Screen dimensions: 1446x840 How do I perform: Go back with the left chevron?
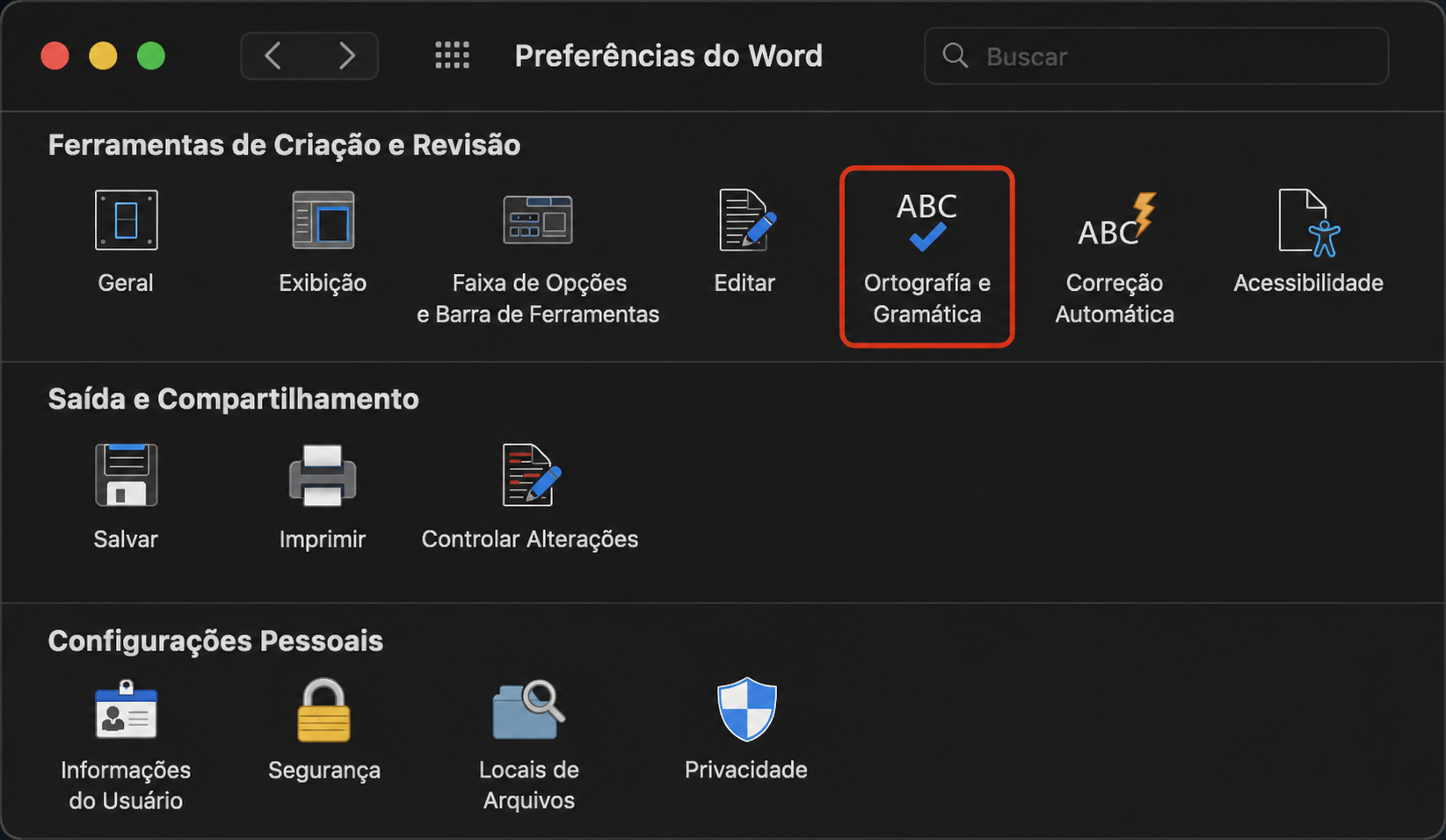[x=273, y=55]
